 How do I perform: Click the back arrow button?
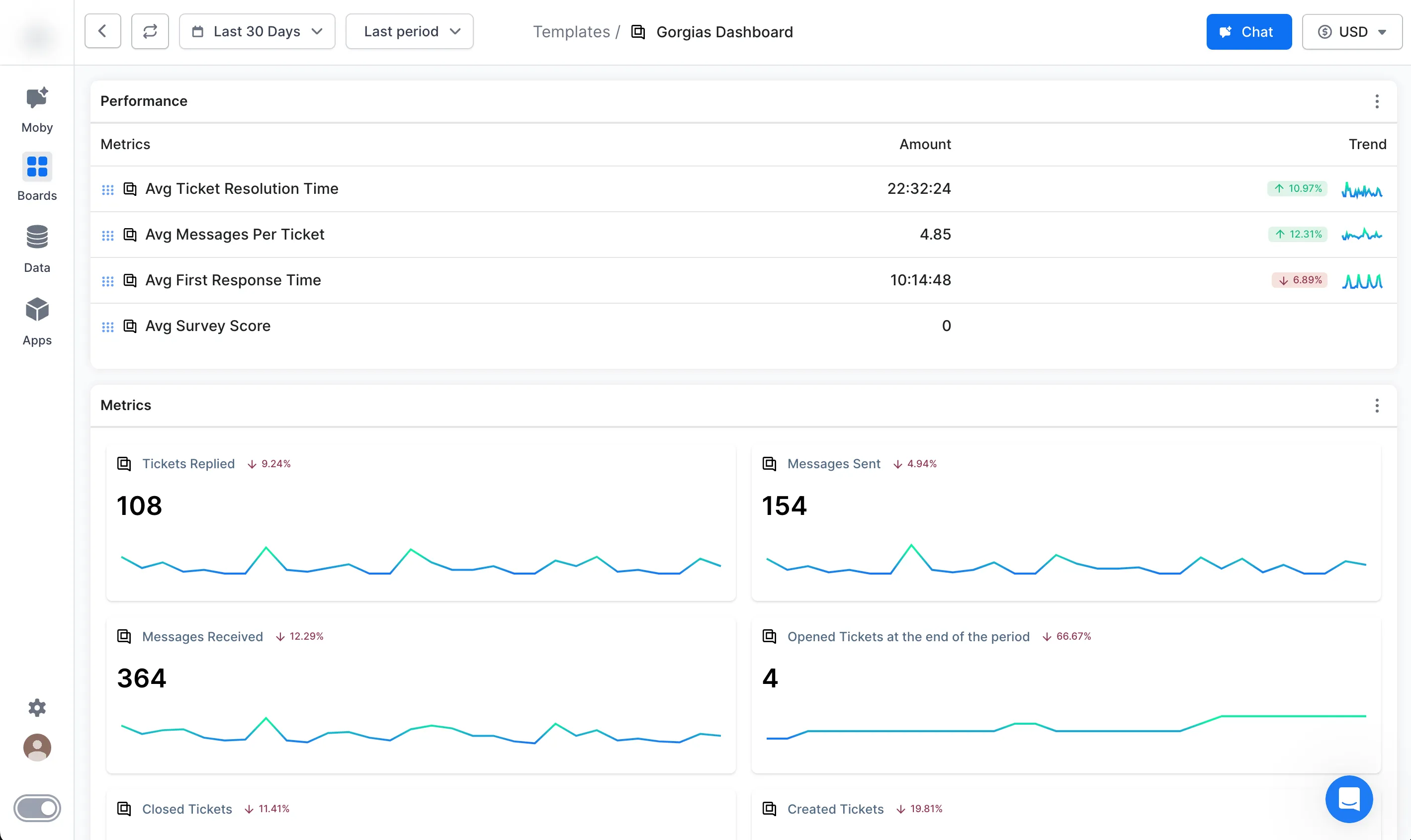tap(102, 32)
